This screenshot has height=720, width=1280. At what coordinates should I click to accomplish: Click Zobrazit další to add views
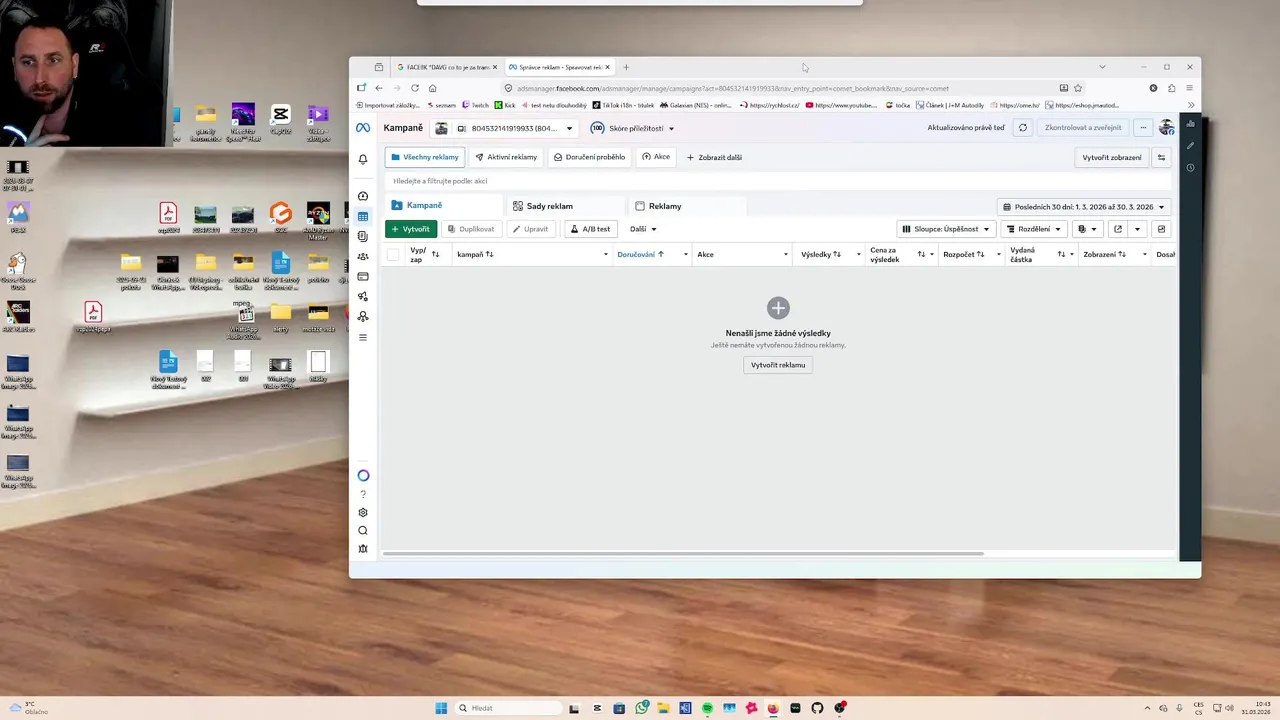pyautogui.click(x=714, y=157)
